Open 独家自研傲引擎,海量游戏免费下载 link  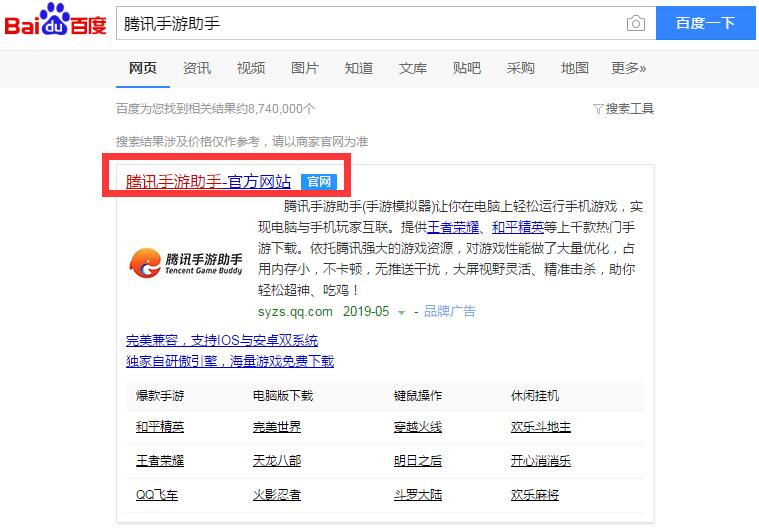coord(230,361)
